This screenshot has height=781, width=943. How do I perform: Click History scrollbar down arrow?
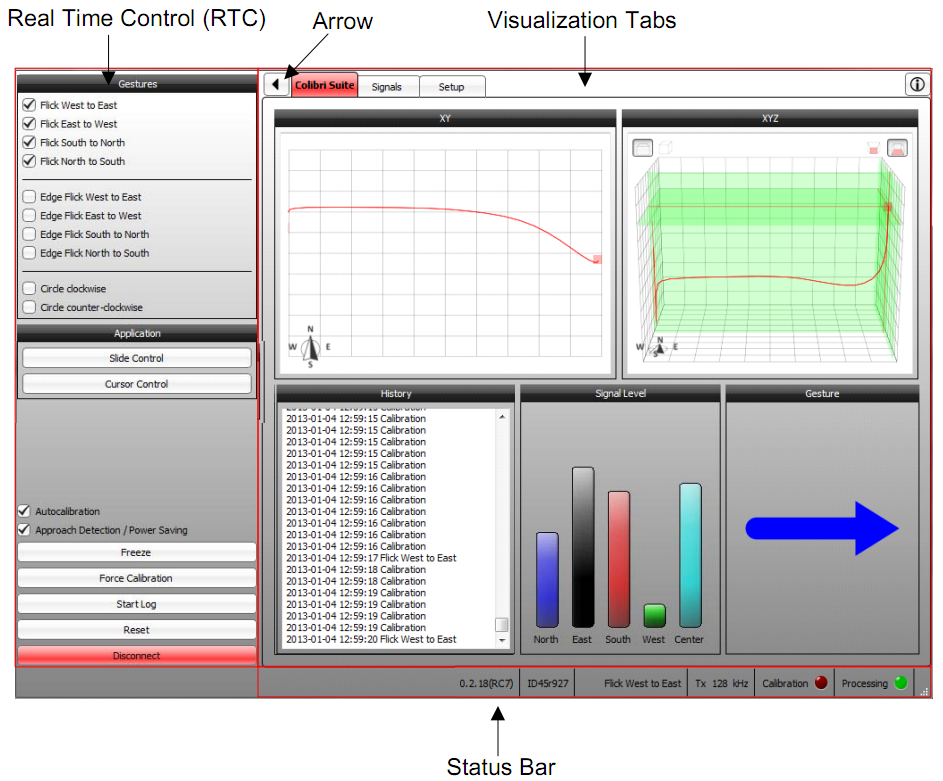pos(502,641)
